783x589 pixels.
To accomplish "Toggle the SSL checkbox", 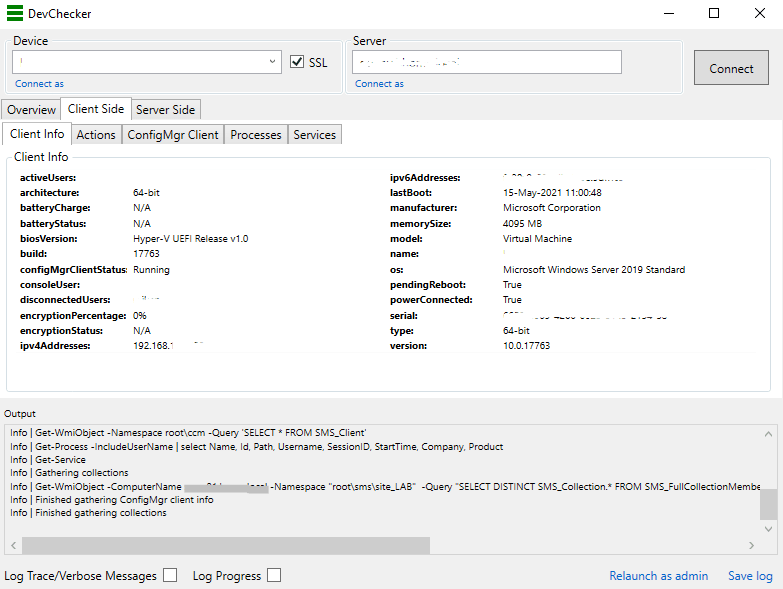I will pyautogui.click(x=297, y=62).
